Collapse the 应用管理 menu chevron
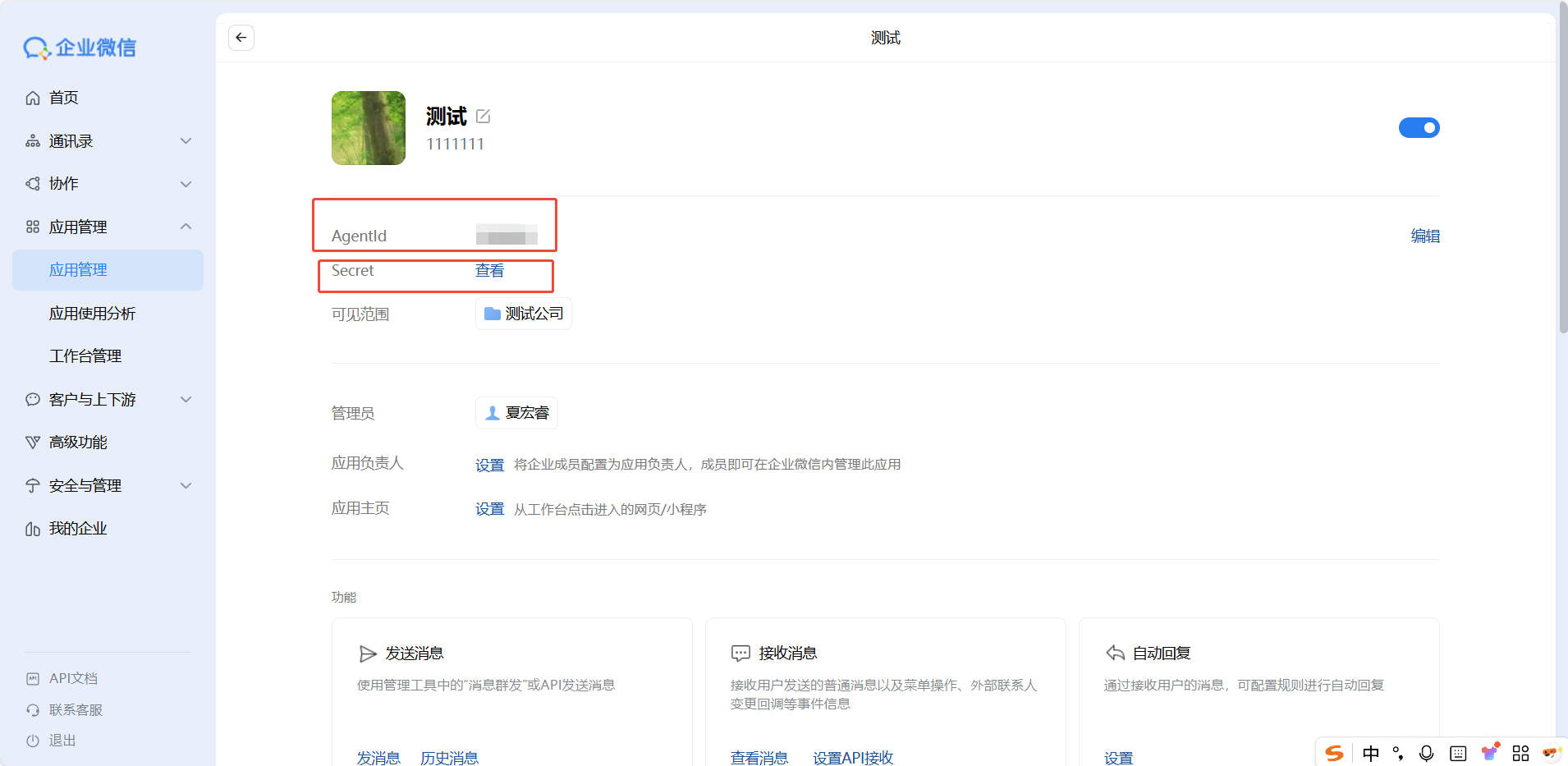Image resolution: width=1568 pixels, height=766 pixels. [x=186, y=227]
